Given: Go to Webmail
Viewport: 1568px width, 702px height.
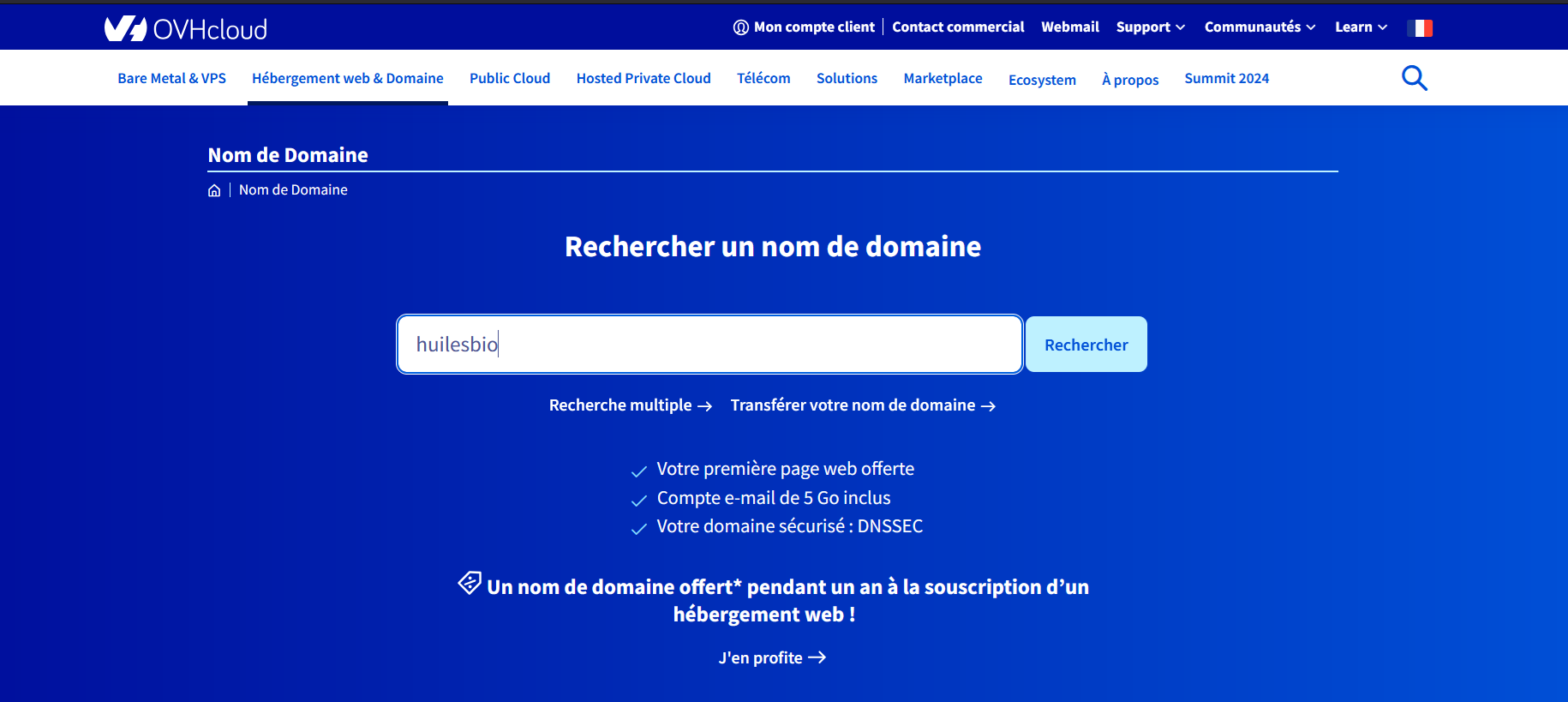Looking at the screenshot, I should 1069,27.
